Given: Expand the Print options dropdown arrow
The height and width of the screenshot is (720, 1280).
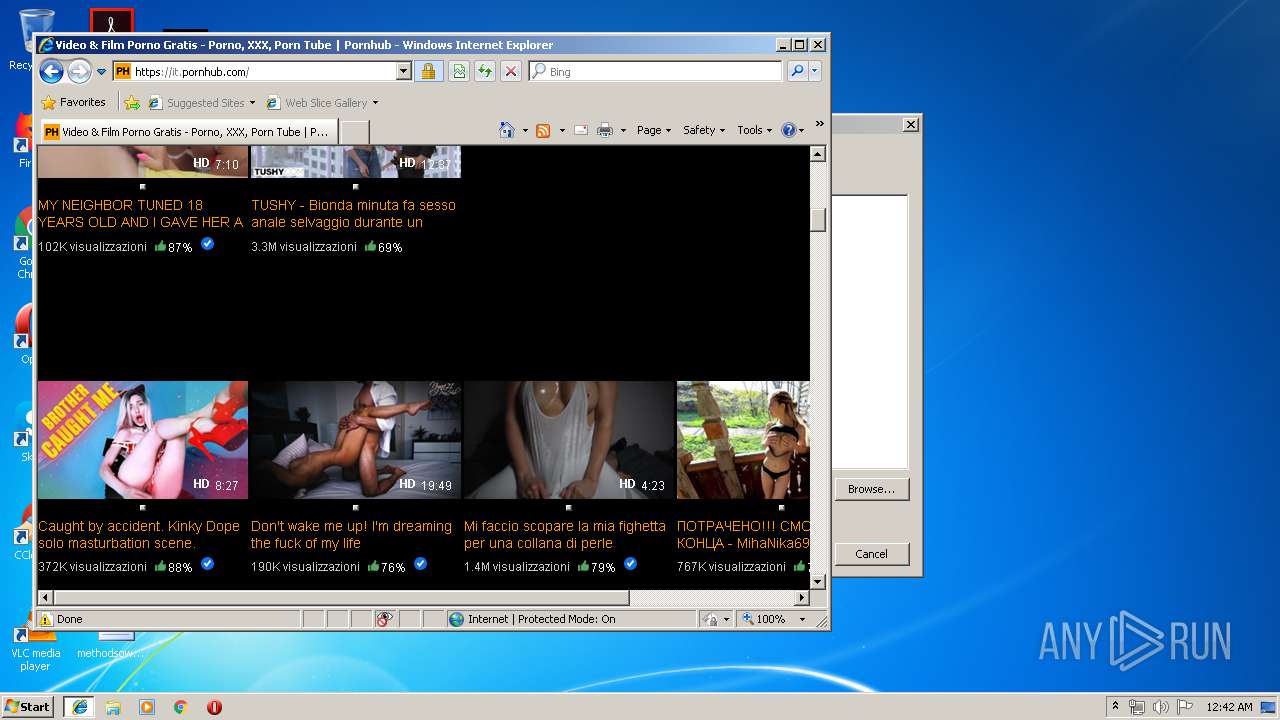Looking at the screenshot, I should 623,131.
